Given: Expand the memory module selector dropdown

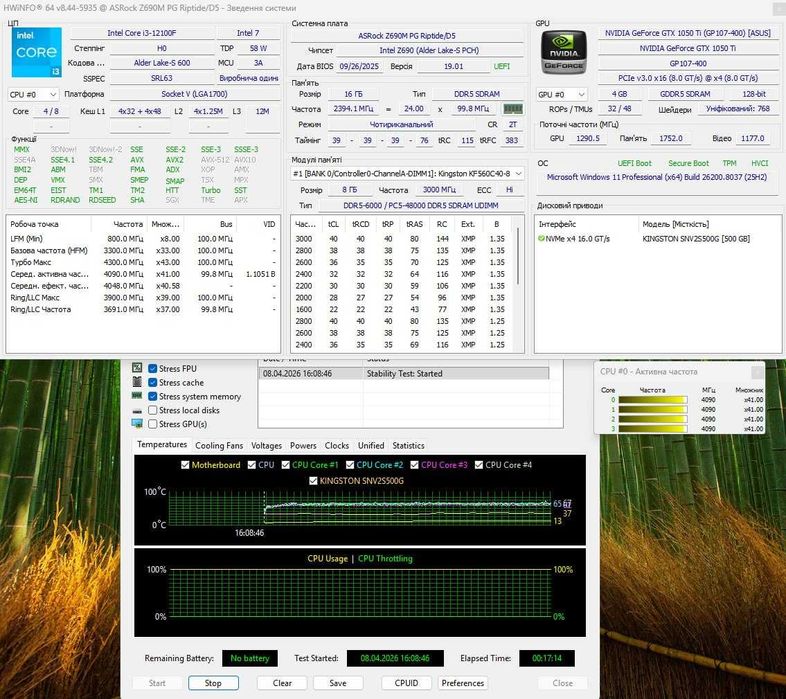Looking at the screenshot, I should point(408,173).
